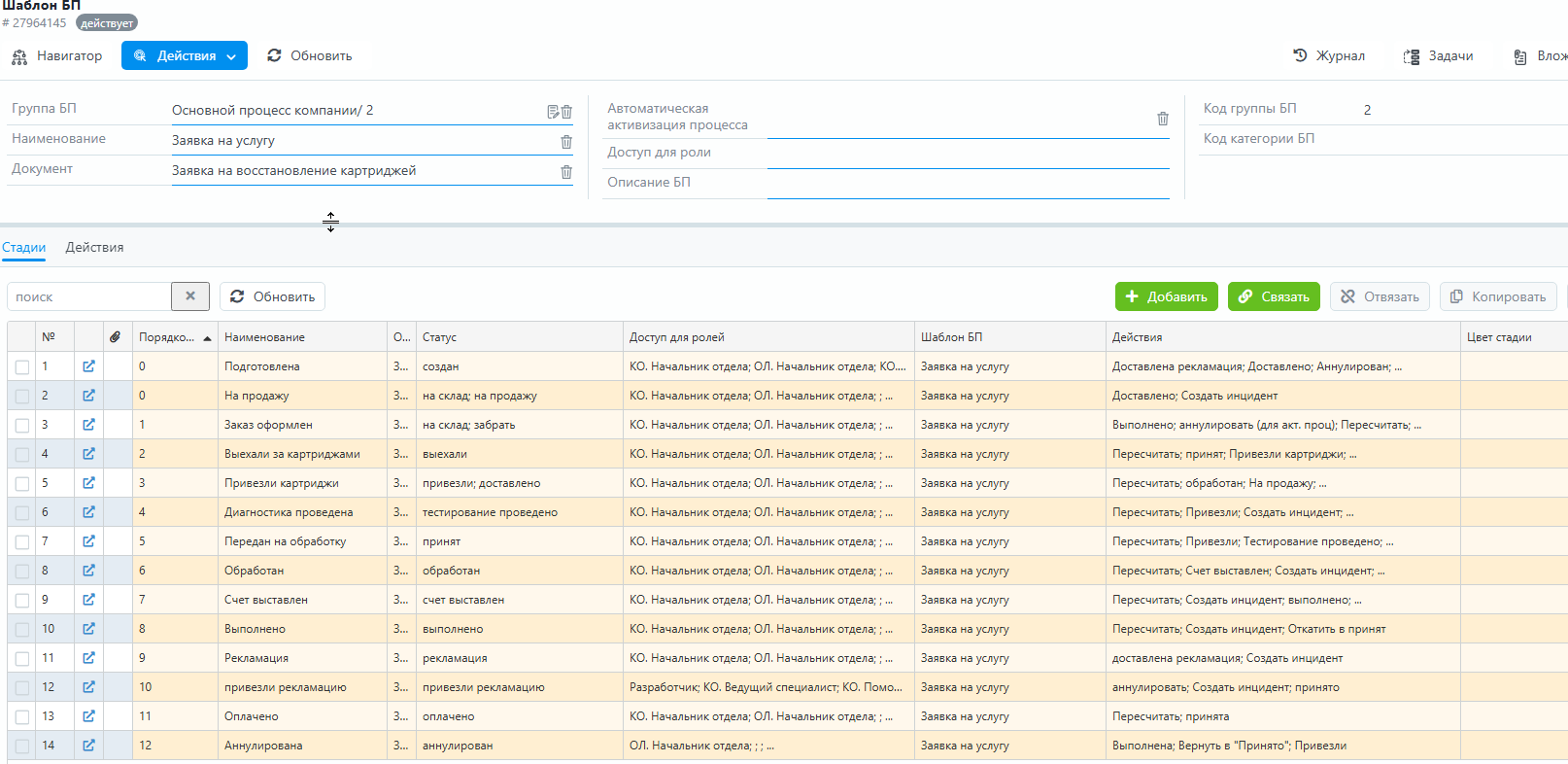1568x764 pixels.
Task: Check the row 14 Аннулирована checkbox
Action: tap(22, 746)
